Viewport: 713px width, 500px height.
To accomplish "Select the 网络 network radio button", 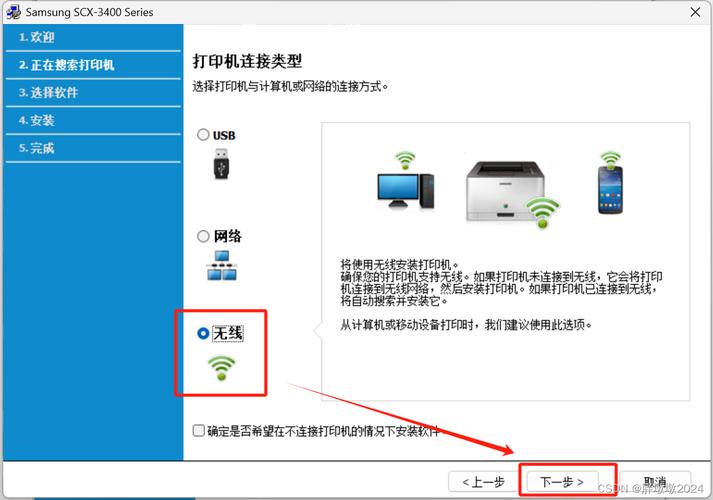I will (x=203, y=236).
